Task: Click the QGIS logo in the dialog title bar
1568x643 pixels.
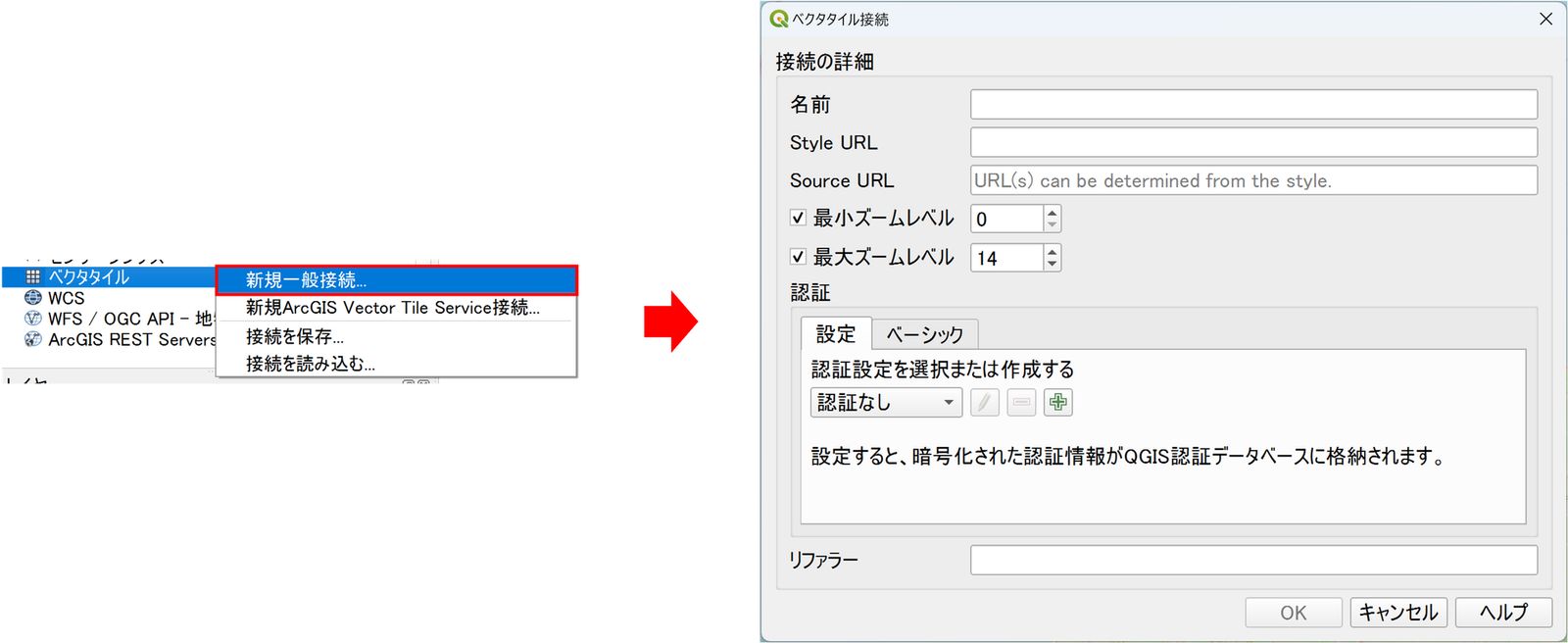Action: [x=779, y=19]
